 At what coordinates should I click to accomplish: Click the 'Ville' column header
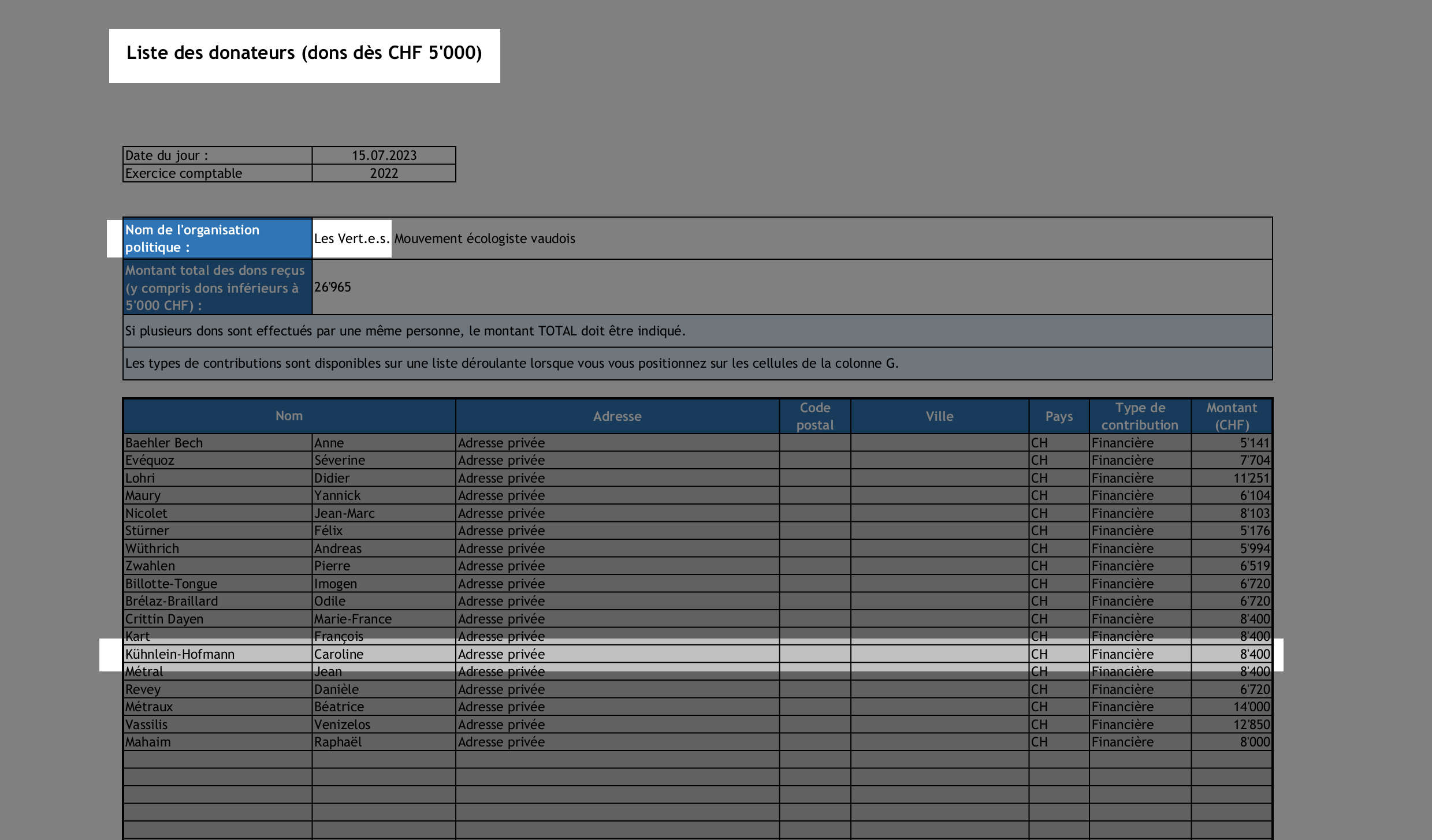coord(940,416)
